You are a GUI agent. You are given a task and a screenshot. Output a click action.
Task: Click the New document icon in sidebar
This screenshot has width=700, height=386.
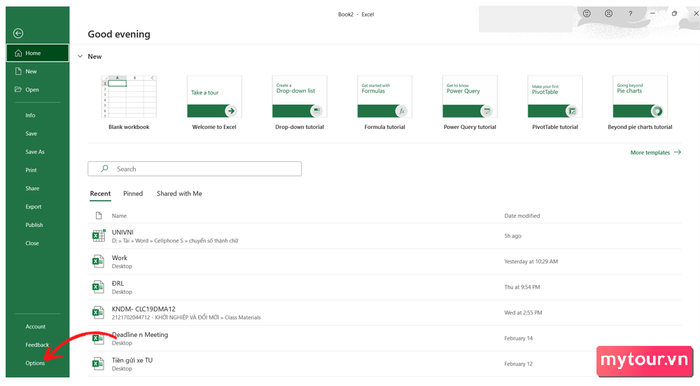pos(18,71)
